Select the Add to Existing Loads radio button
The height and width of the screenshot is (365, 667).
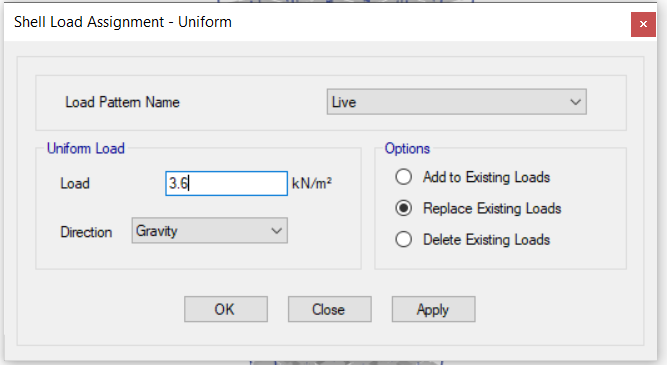click(x=403, y=177)
